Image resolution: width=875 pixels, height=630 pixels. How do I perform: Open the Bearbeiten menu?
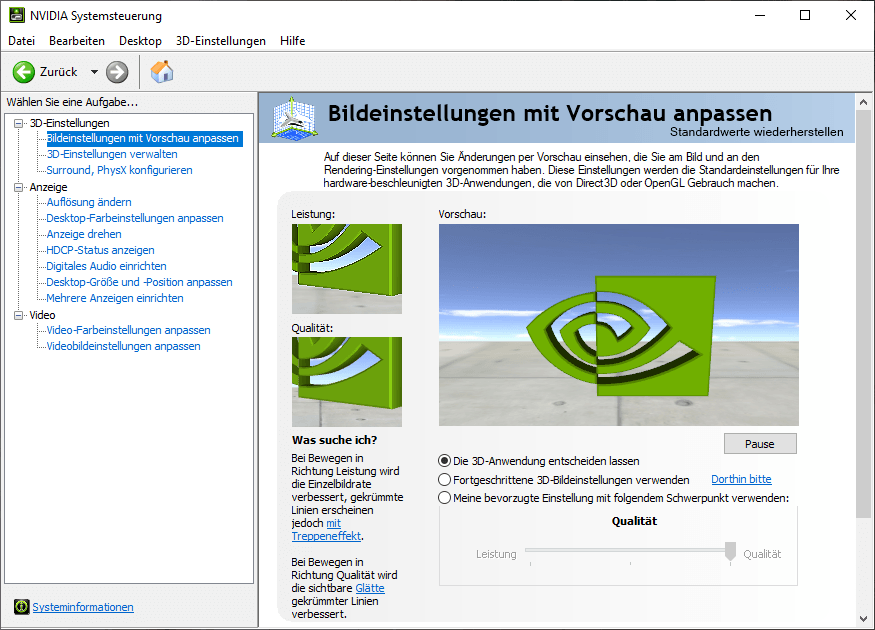(76, 41)
